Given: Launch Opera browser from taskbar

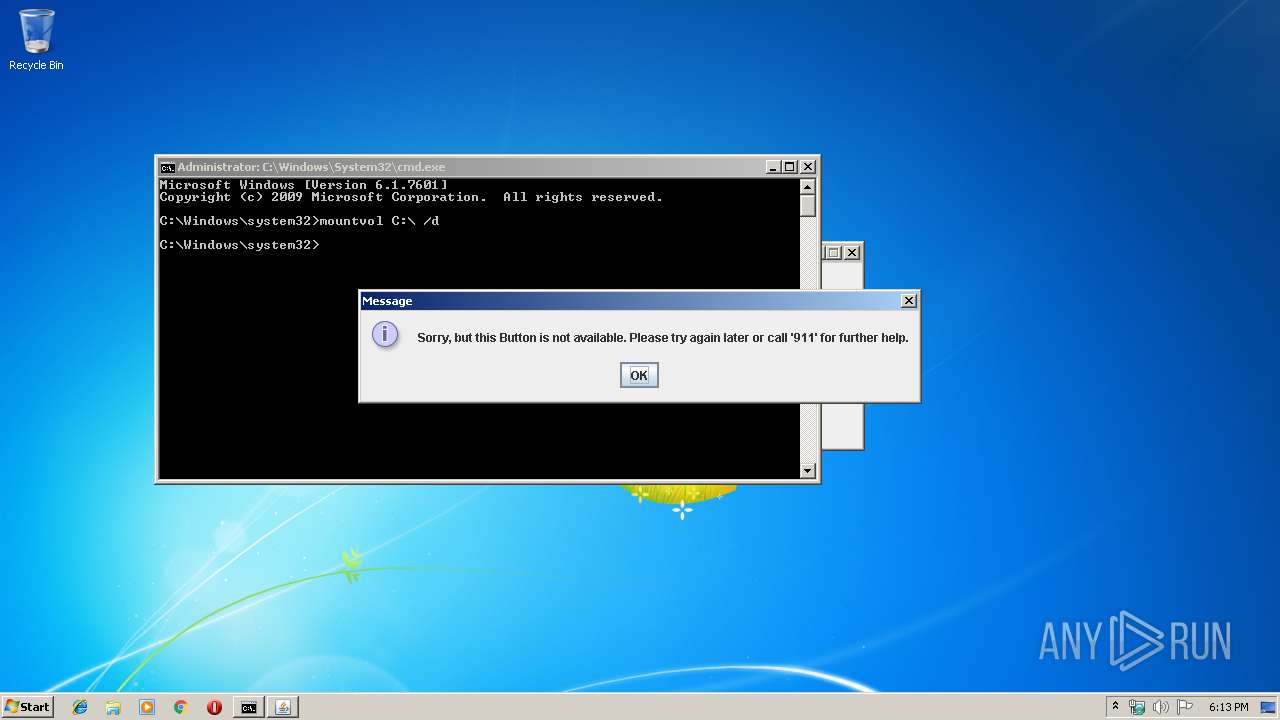Looking at the screenshot, I should pos(214,707).
